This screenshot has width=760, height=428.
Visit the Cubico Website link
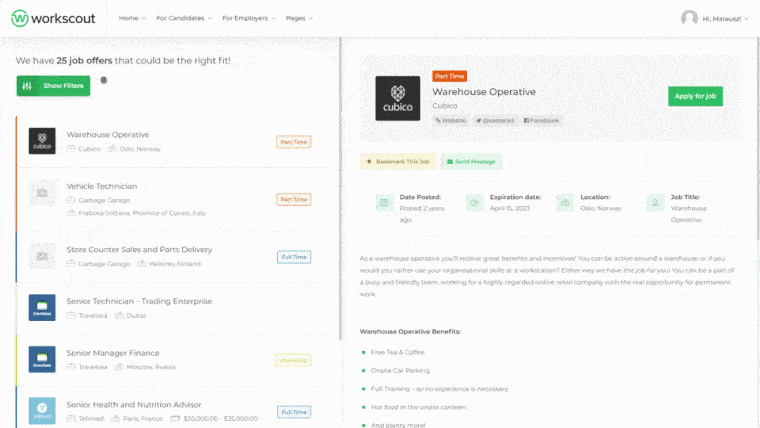[450, 120]
